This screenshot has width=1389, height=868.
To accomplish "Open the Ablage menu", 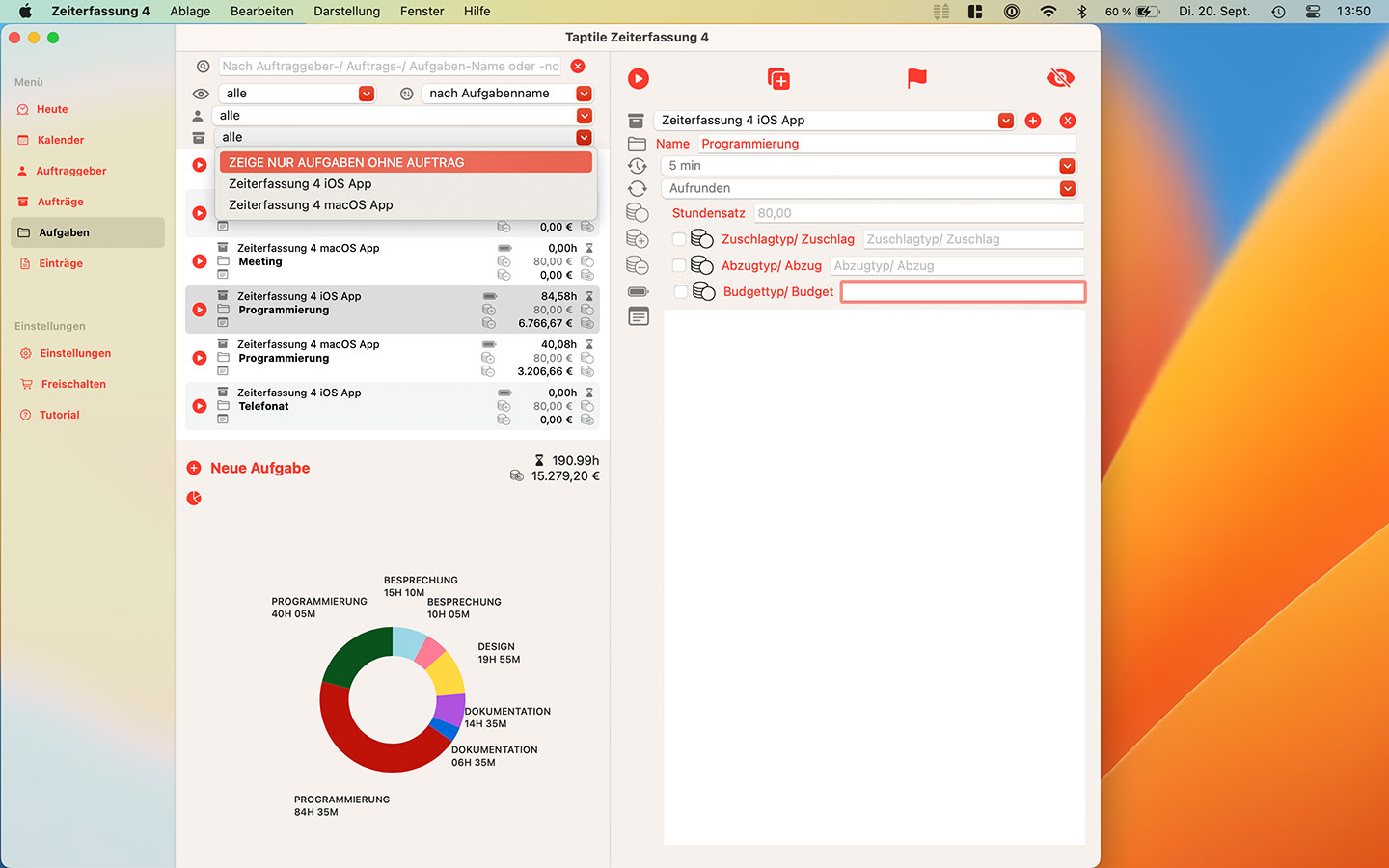I will [190, 12].
